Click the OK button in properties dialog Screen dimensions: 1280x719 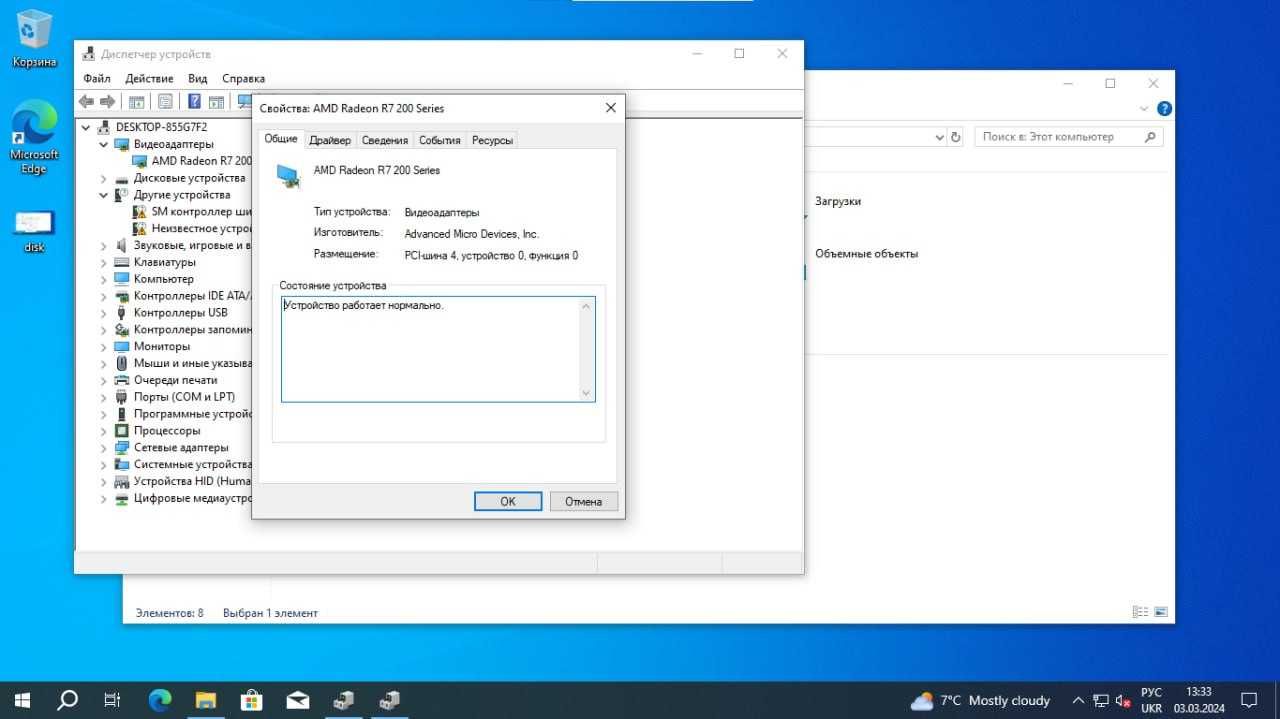click(x=508, y=501)
